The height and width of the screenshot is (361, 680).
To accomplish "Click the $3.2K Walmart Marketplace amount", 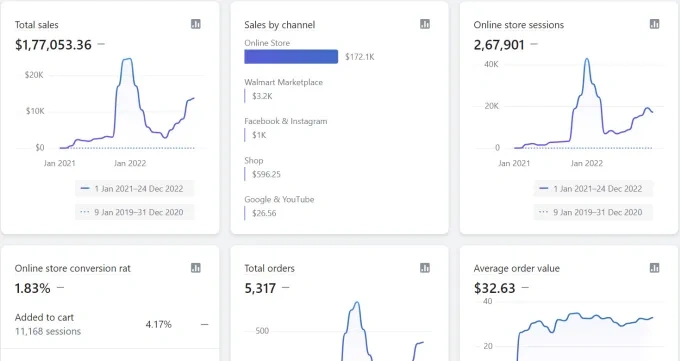I will (x=262, y=96).
